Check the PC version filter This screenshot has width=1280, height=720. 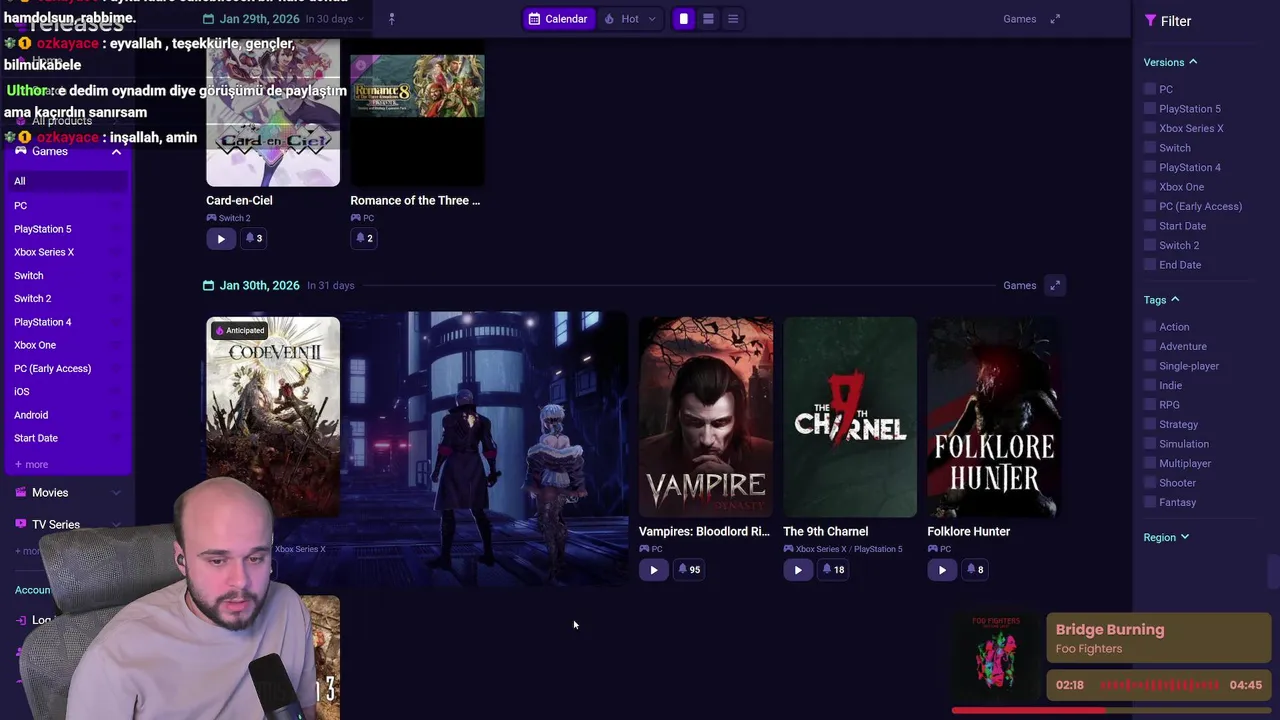point(1150,89)
